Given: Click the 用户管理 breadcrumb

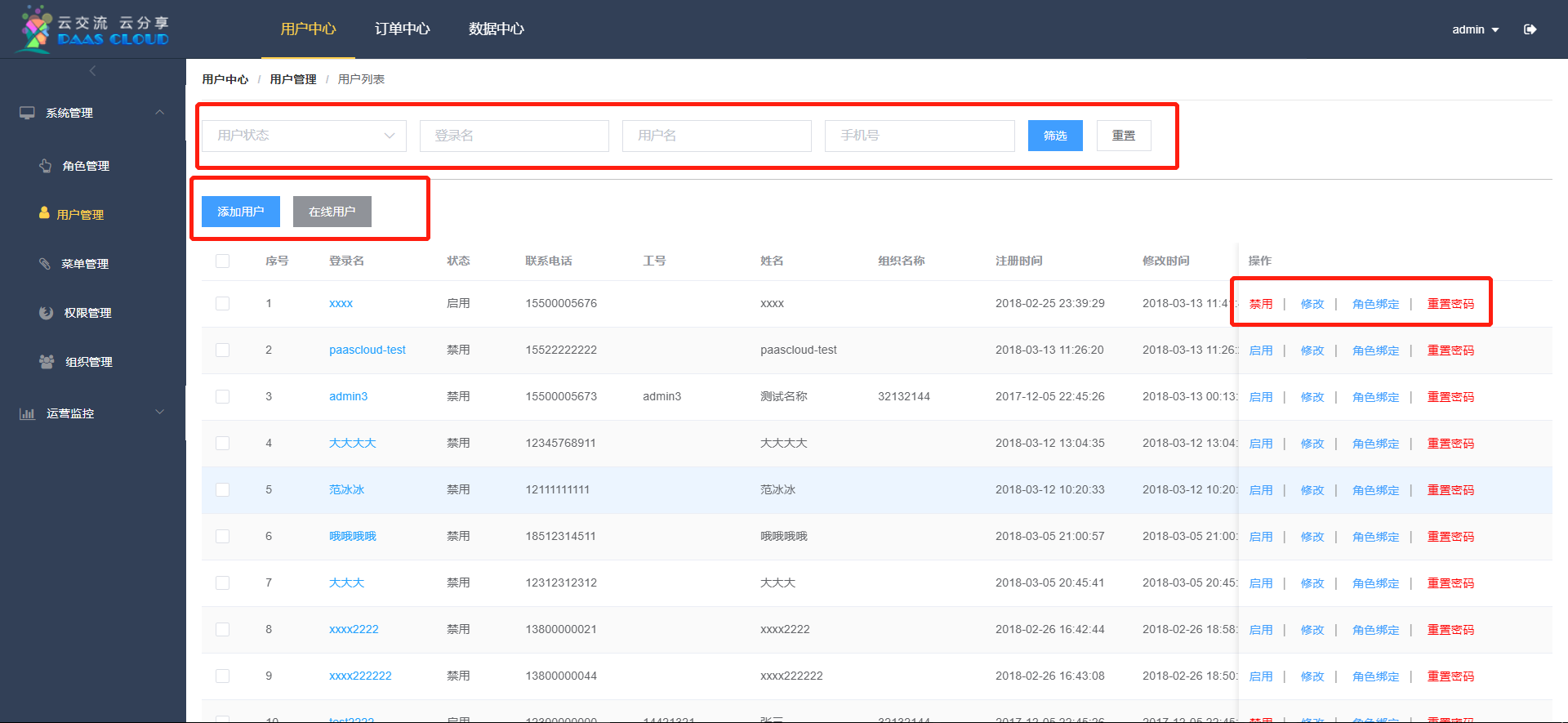Looking at the screenshot, I should [x=293, y=79].
